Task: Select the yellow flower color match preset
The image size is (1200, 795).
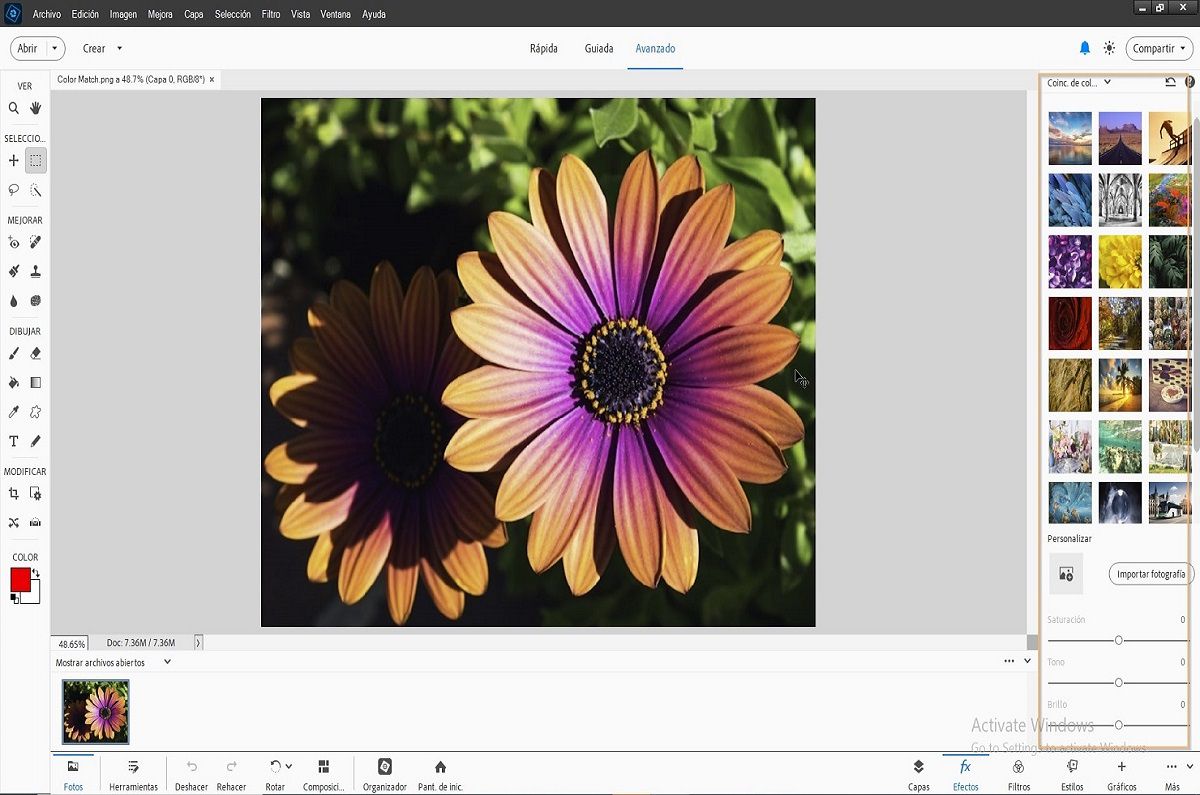Action: tap(1120, 261)
